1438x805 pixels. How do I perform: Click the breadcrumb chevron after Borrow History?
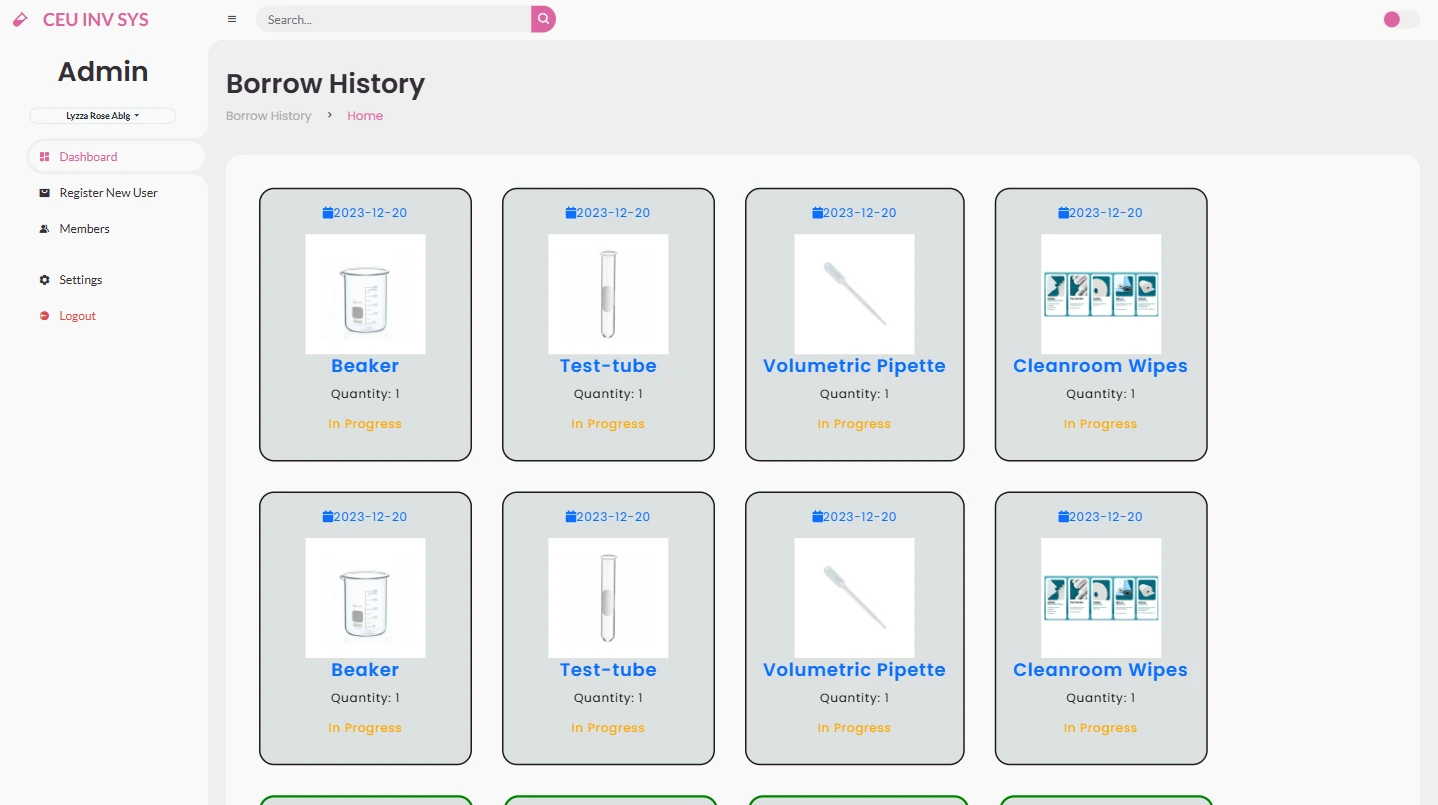(330, 116)
